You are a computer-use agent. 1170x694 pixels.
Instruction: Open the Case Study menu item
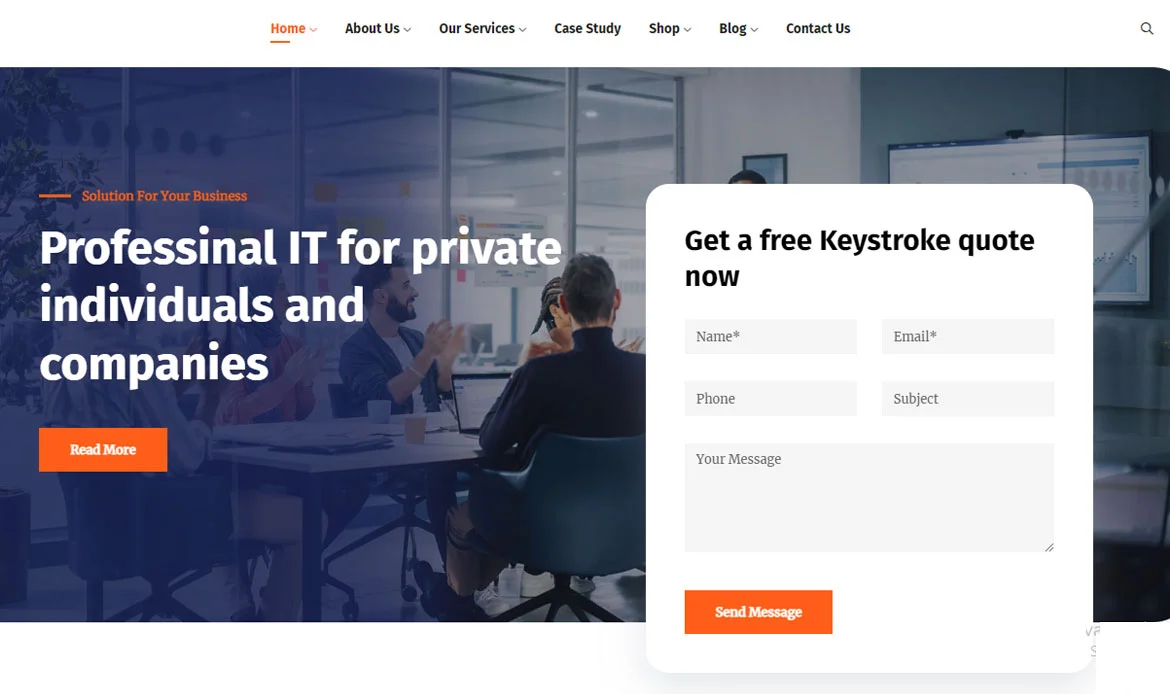[x=587, y=28]
